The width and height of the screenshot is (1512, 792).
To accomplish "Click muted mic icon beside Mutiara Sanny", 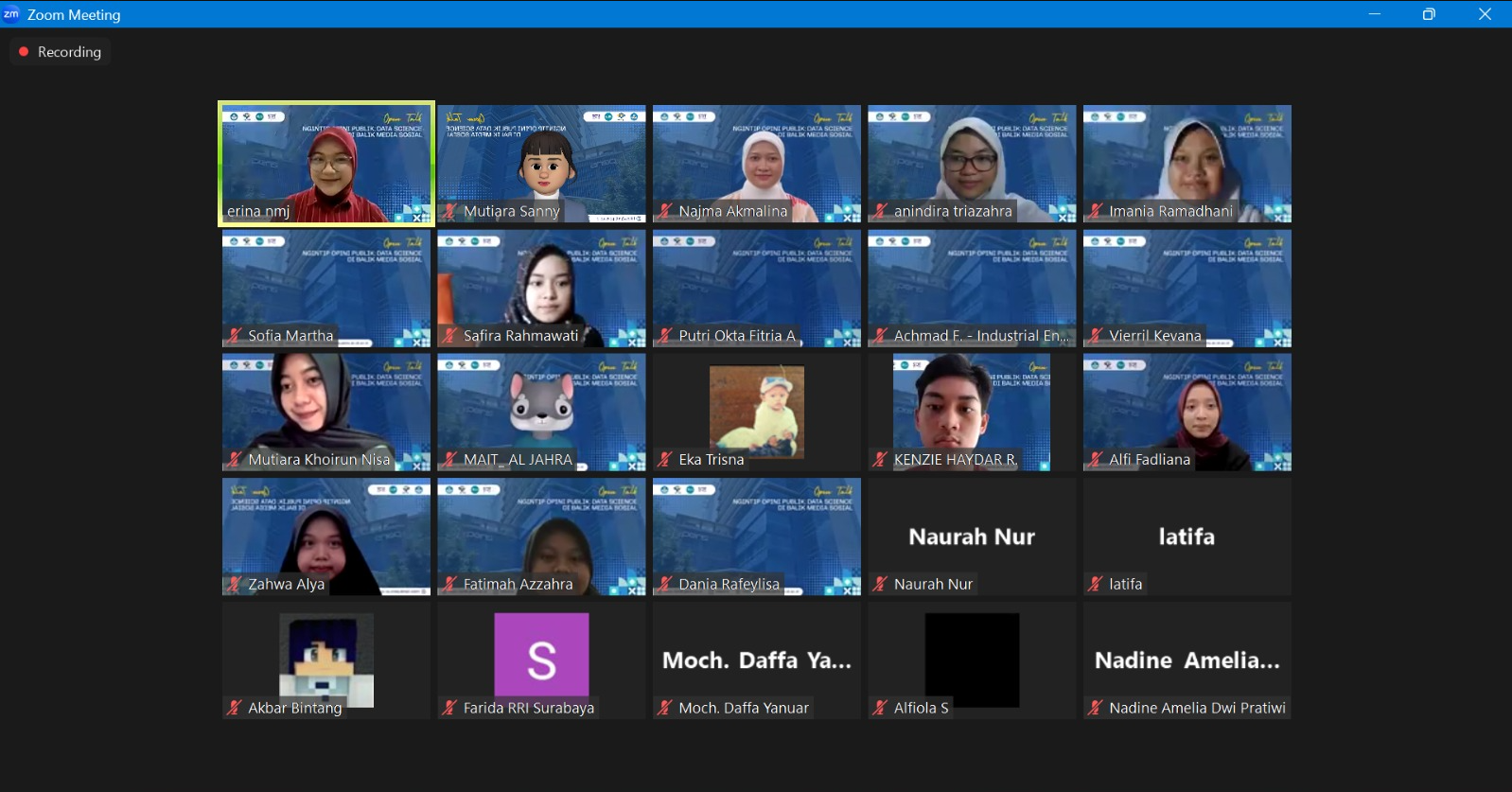I will coord(450,211).
